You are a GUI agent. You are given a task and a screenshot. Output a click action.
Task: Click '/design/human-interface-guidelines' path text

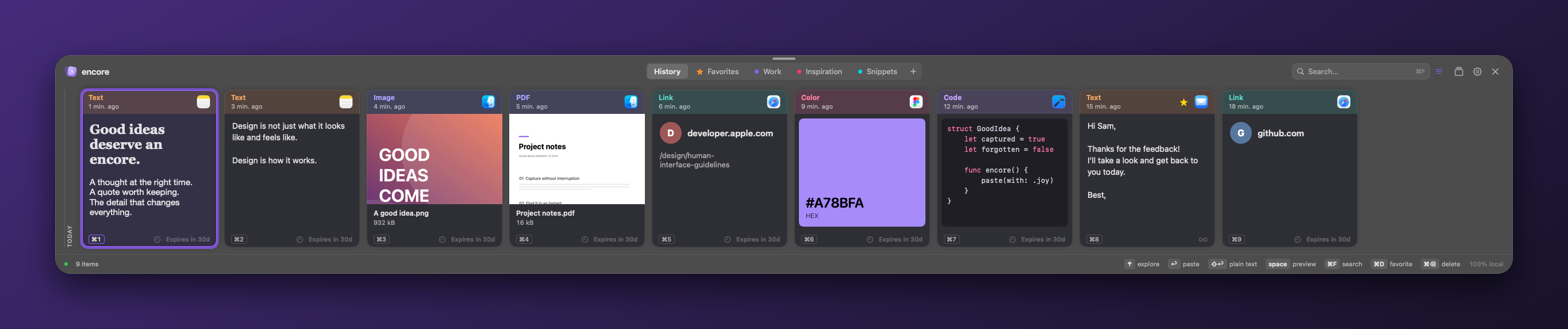[694, 160]
